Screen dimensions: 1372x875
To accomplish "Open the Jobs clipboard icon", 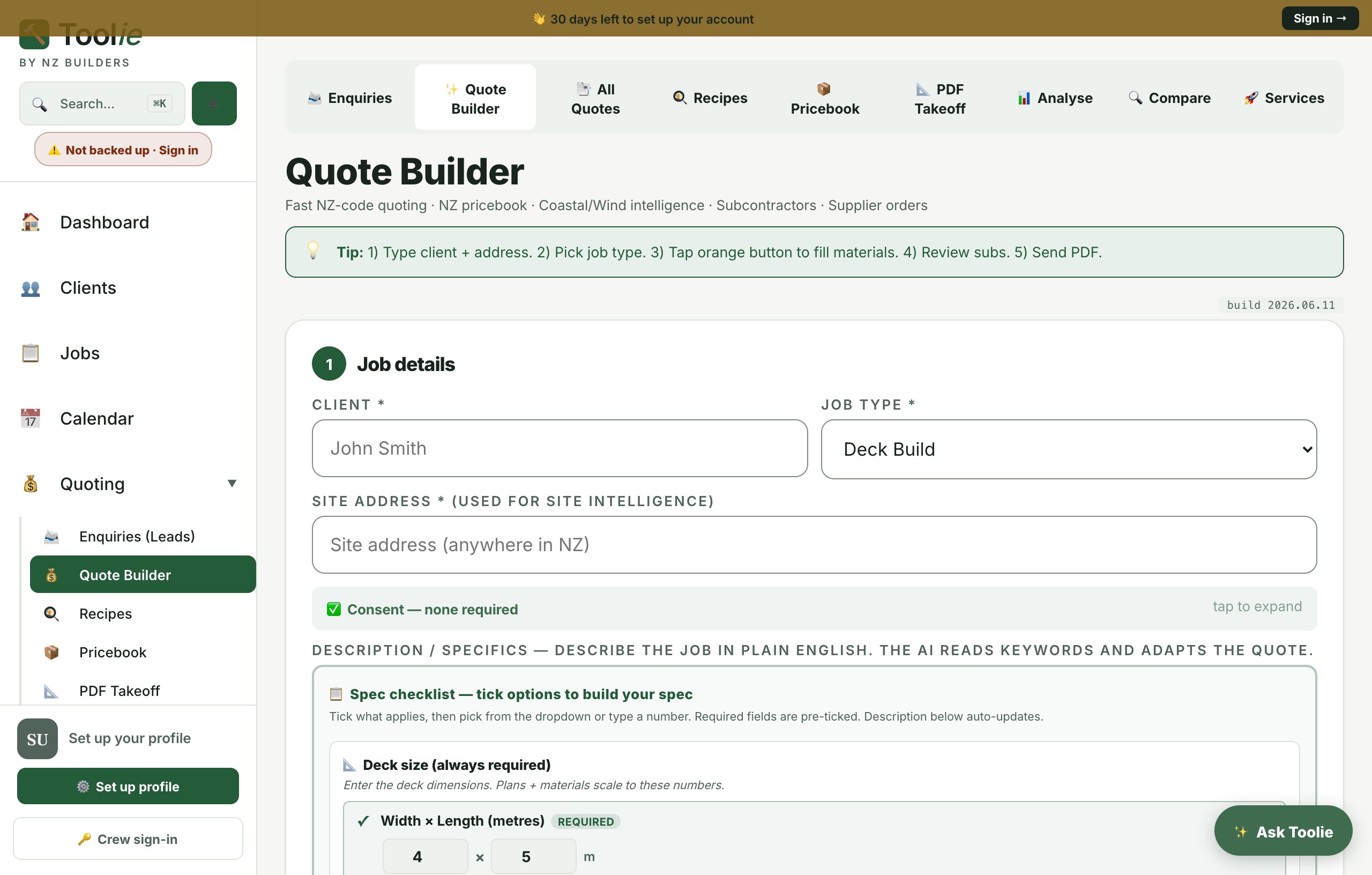I will click(x=30, y=353).
